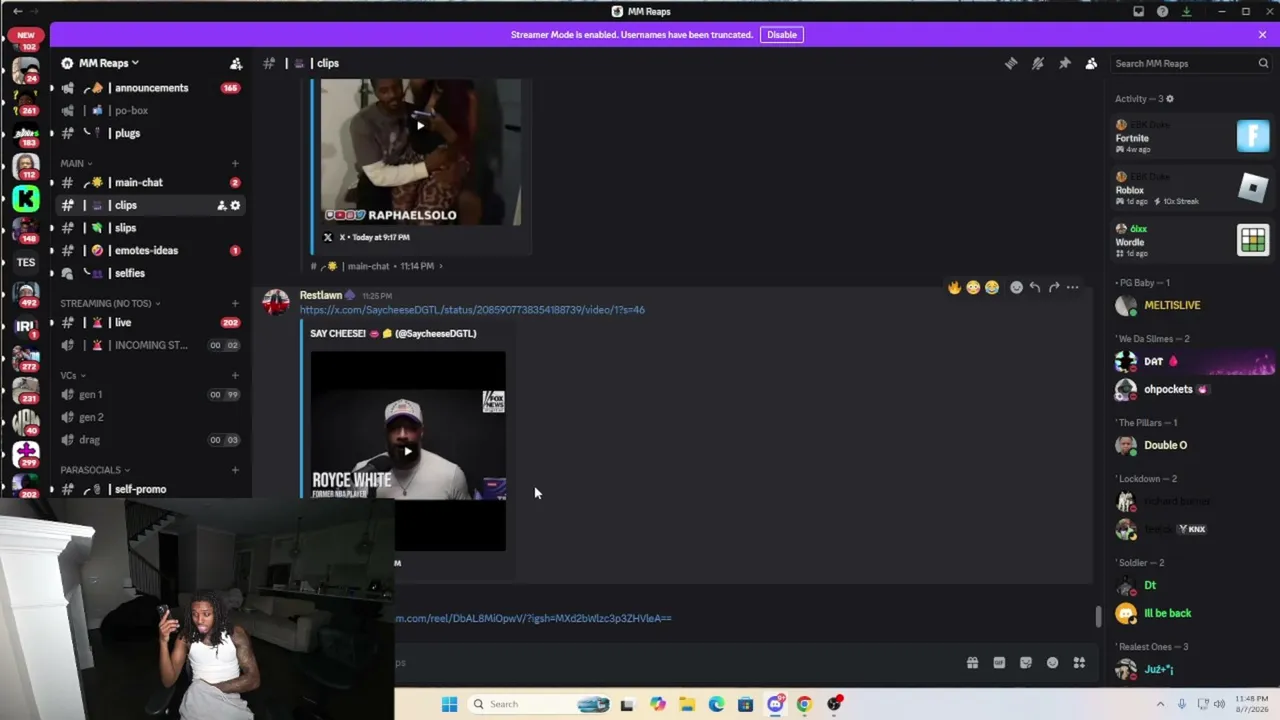Viewport: 1280px width, 720px height.
Task: Open more options for Restlawn's message
Action: [x=1072, y=288]
